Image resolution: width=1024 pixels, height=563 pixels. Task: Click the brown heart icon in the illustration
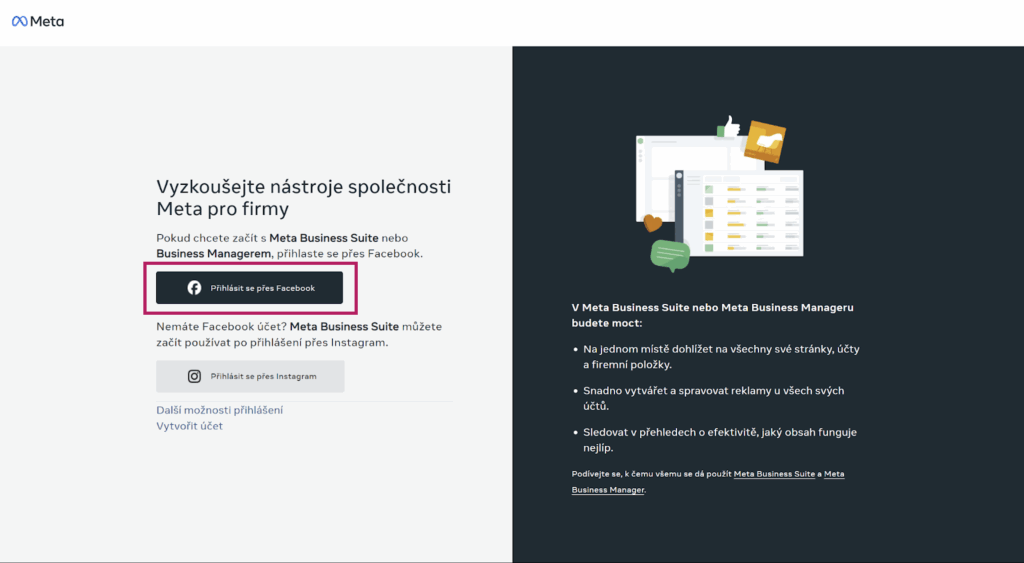[652, 222]
